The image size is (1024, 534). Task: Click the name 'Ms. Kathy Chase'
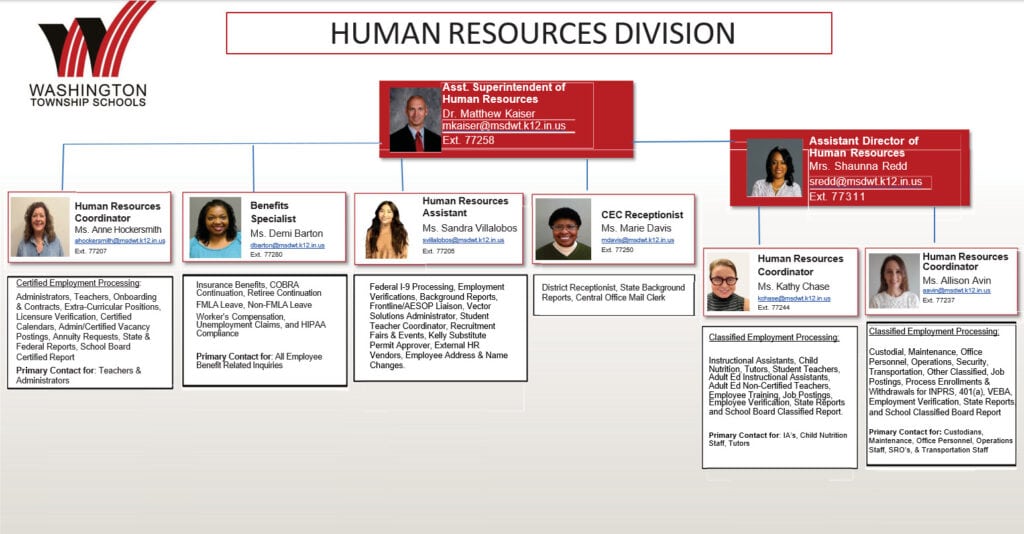tap(793, 287)
